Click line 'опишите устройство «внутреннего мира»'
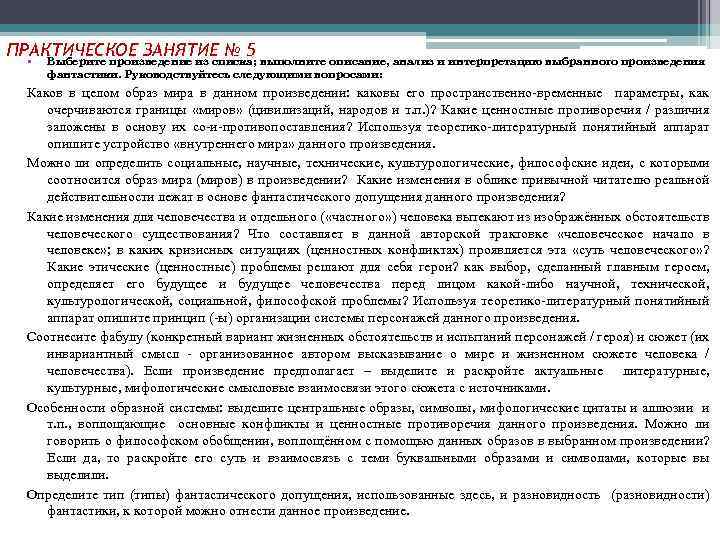The image size is (720, 540). tap(240, 144)
